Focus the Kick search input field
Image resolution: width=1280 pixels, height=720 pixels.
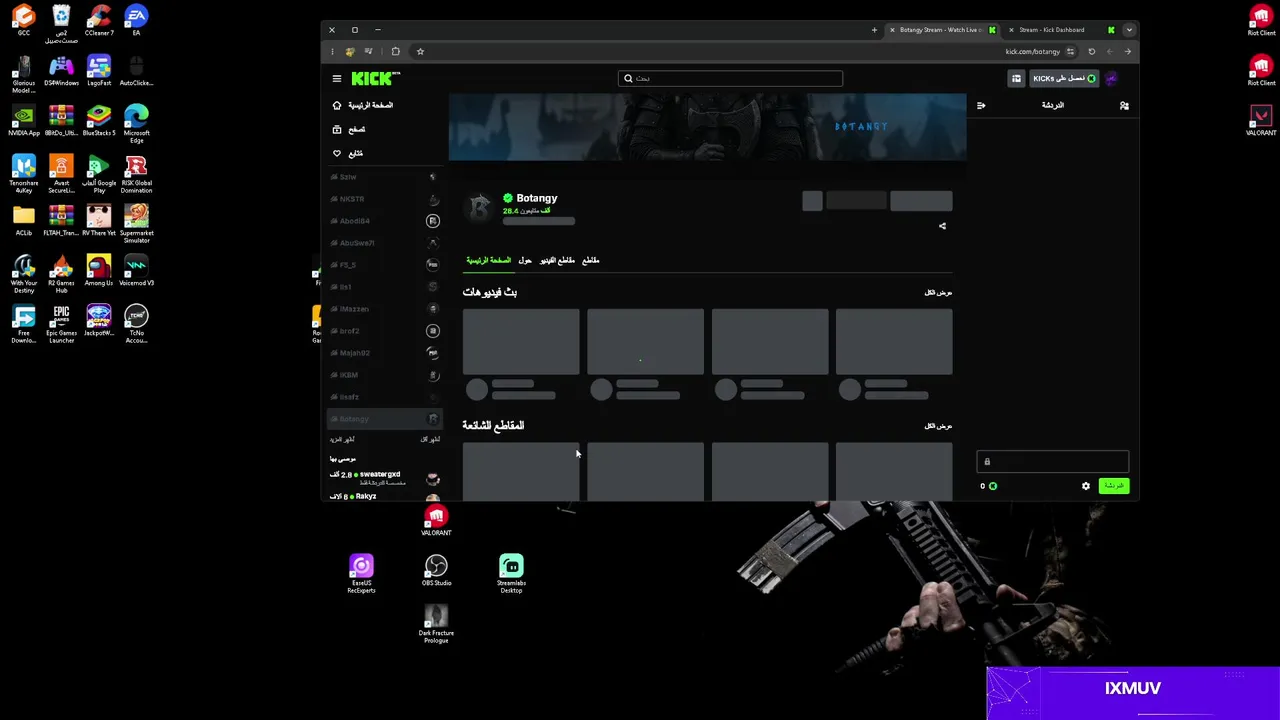(730, 78)
